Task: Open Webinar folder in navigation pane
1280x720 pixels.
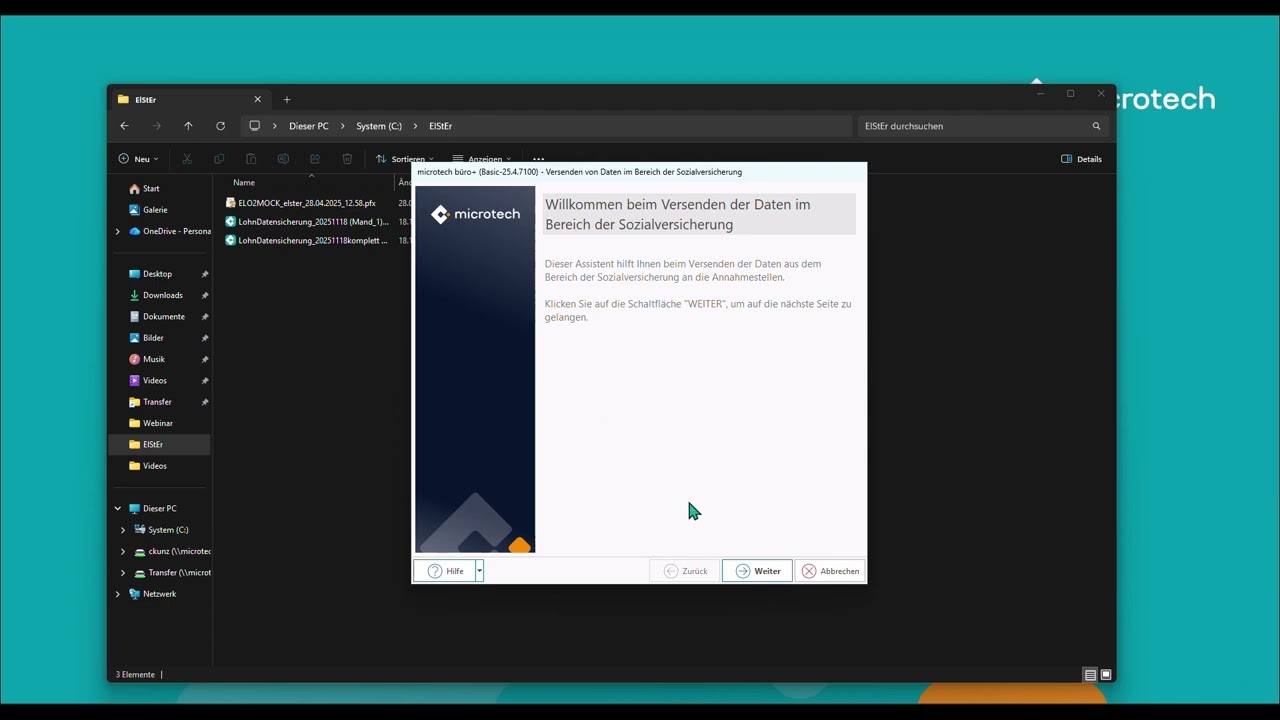Action: 157,423
